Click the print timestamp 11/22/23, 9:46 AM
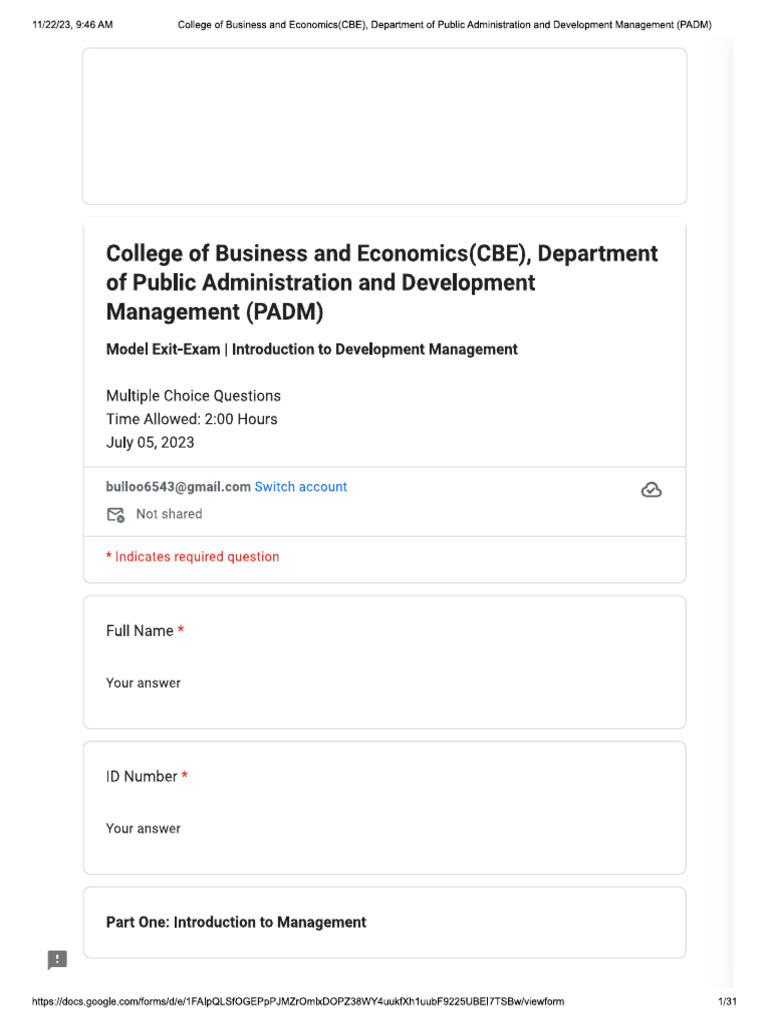The width and height of the screenshot is (768, 1024). [x=72, y=25]
